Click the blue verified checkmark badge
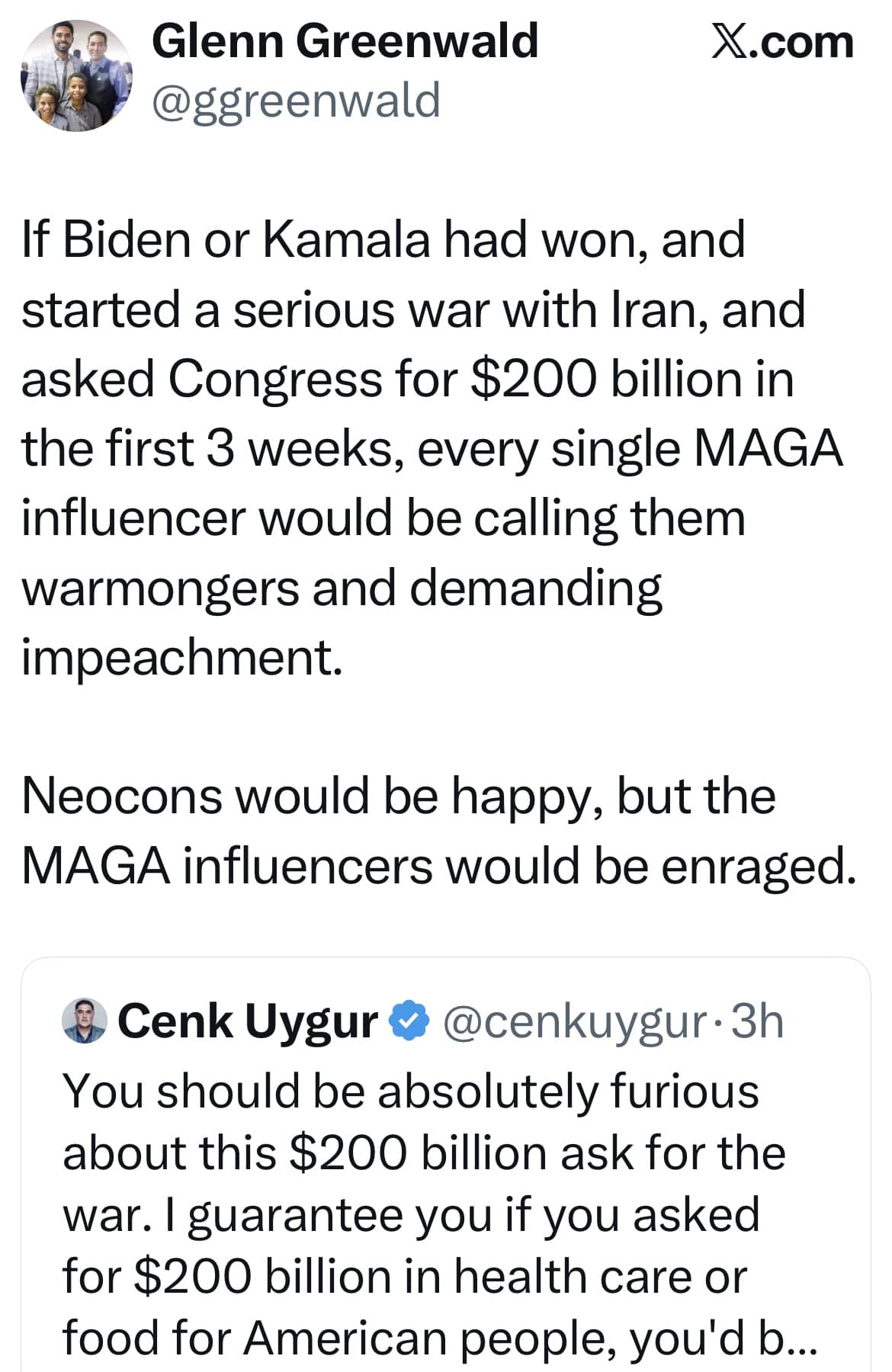The width and height of the screenshot is (892, 1372). (x=410, y=1021)
